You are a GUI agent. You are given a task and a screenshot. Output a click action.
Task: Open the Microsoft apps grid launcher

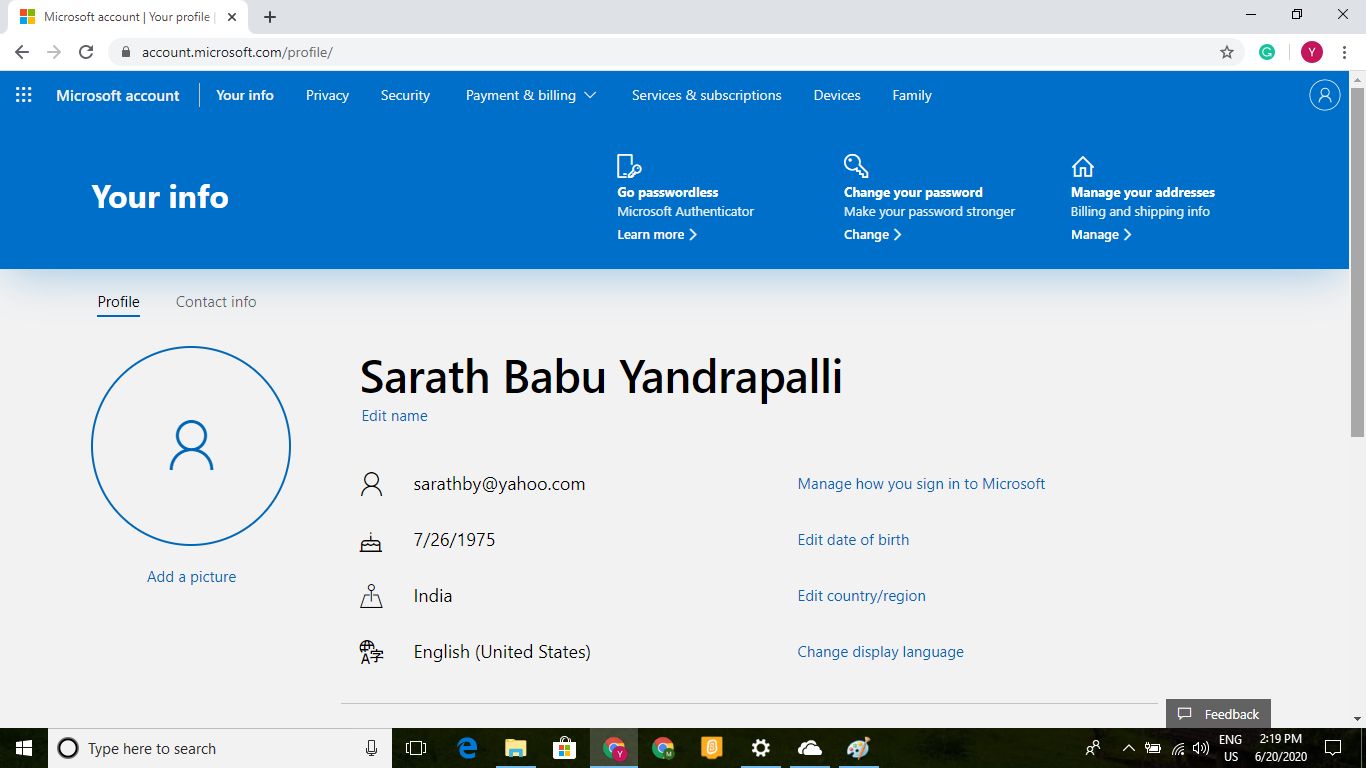pyautogui.click(x=24, y=95)
